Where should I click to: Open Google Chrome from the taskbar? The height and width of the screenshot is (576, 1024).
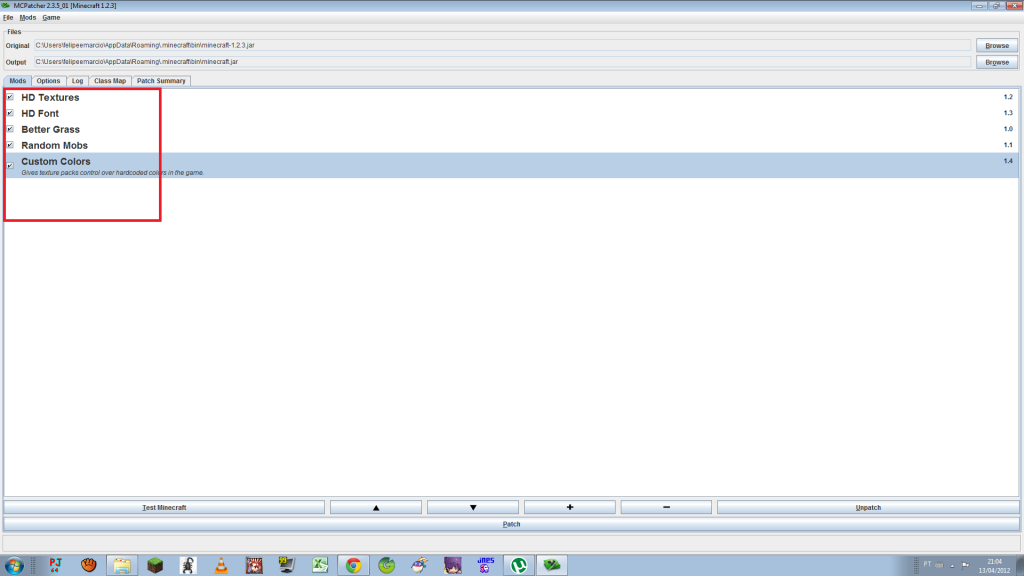(x=353, y=565)
